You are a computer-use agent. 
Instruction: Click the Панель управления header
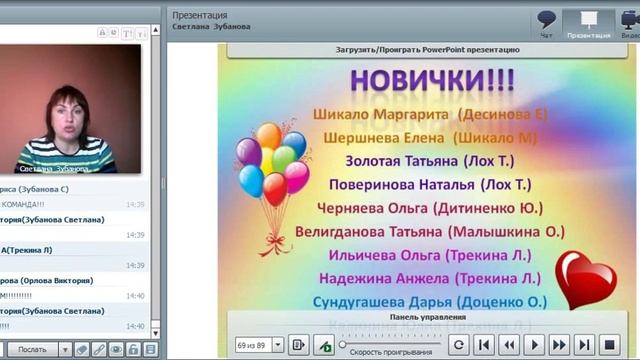[x=427, y=317]
